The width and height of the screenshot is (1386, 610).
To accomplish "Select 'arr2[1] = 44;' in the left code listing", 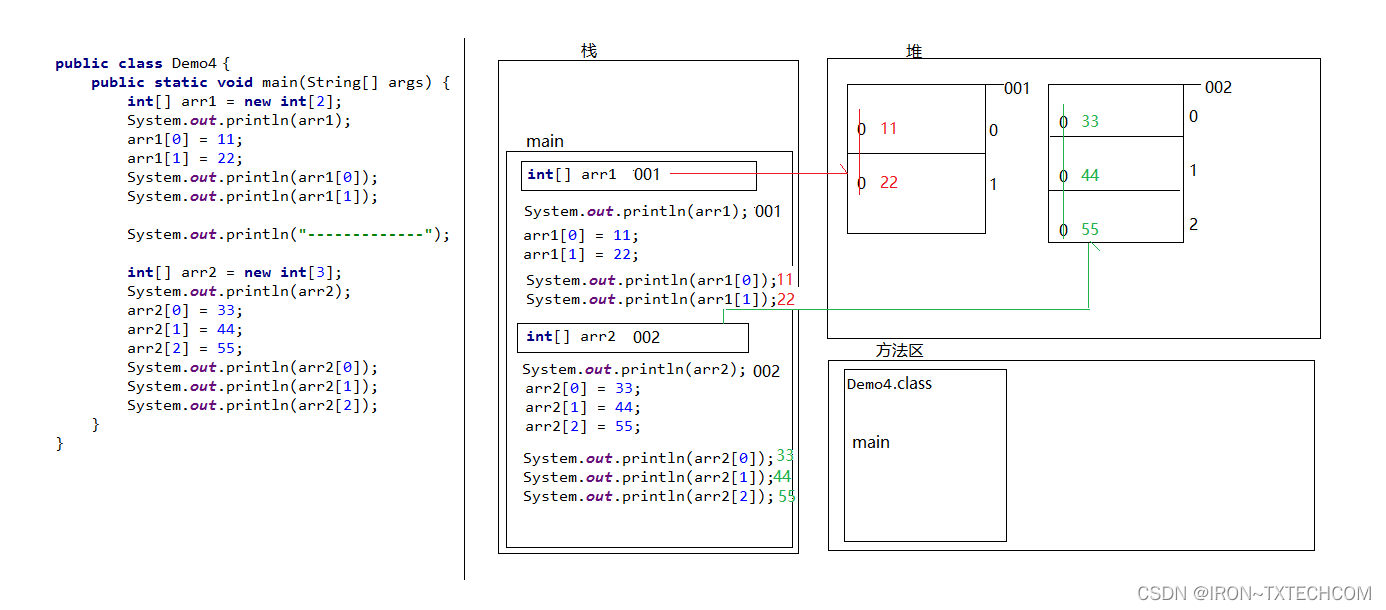I will tap(185, 329).
